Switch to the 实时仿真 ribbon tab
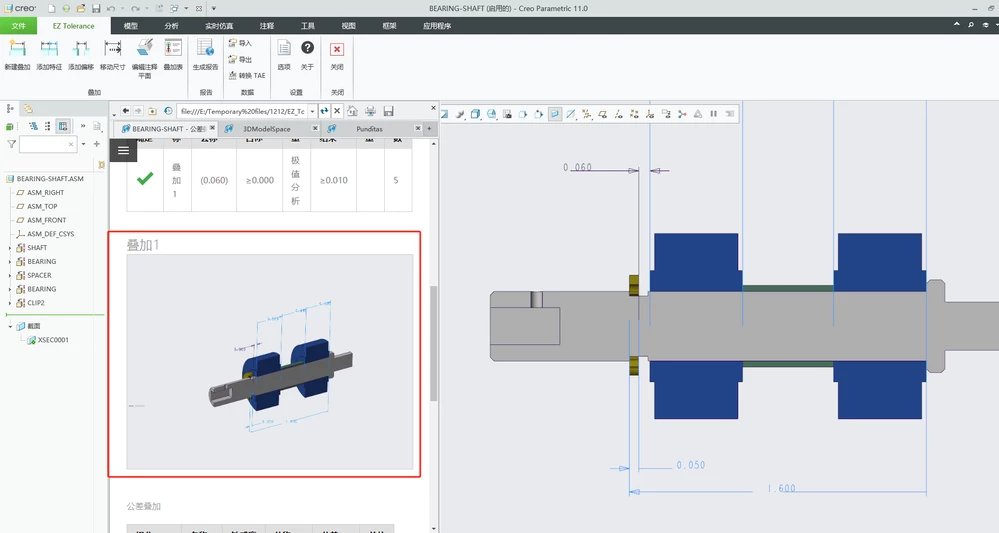Image resolution: width=999 pixels, height=533 pixels. point(219,26)
